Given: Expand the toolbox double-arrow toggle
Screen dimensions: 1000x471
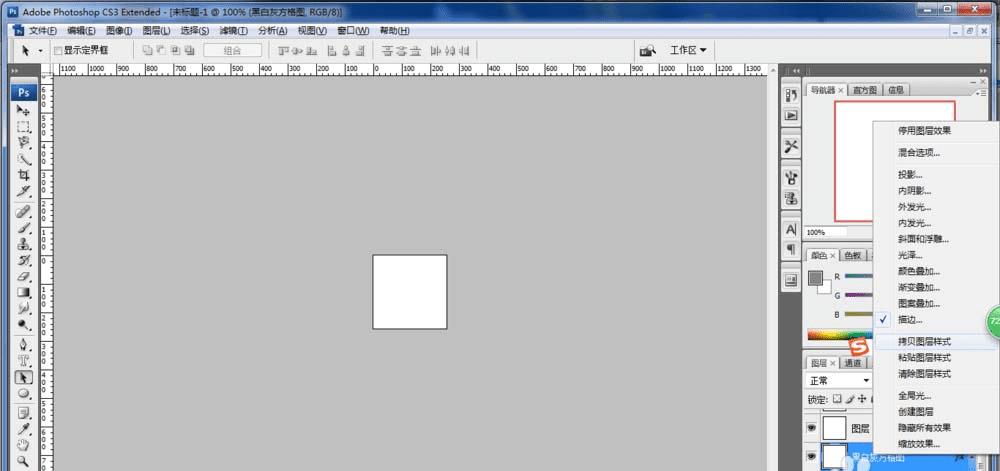Looking at the screenshot, I should [x=15, y=71].
